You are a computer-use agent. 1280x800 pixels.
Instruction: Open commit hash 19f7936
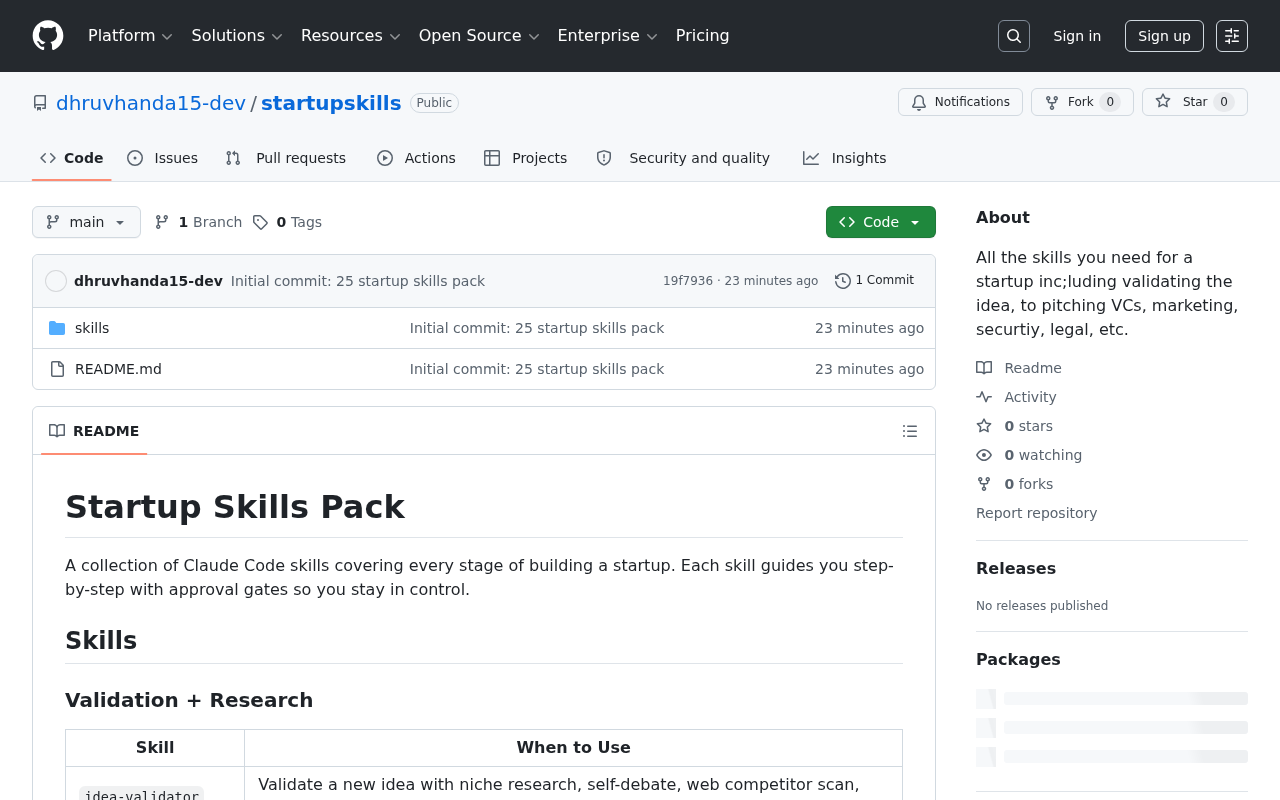pyautogui.click(x=688, y=281)
